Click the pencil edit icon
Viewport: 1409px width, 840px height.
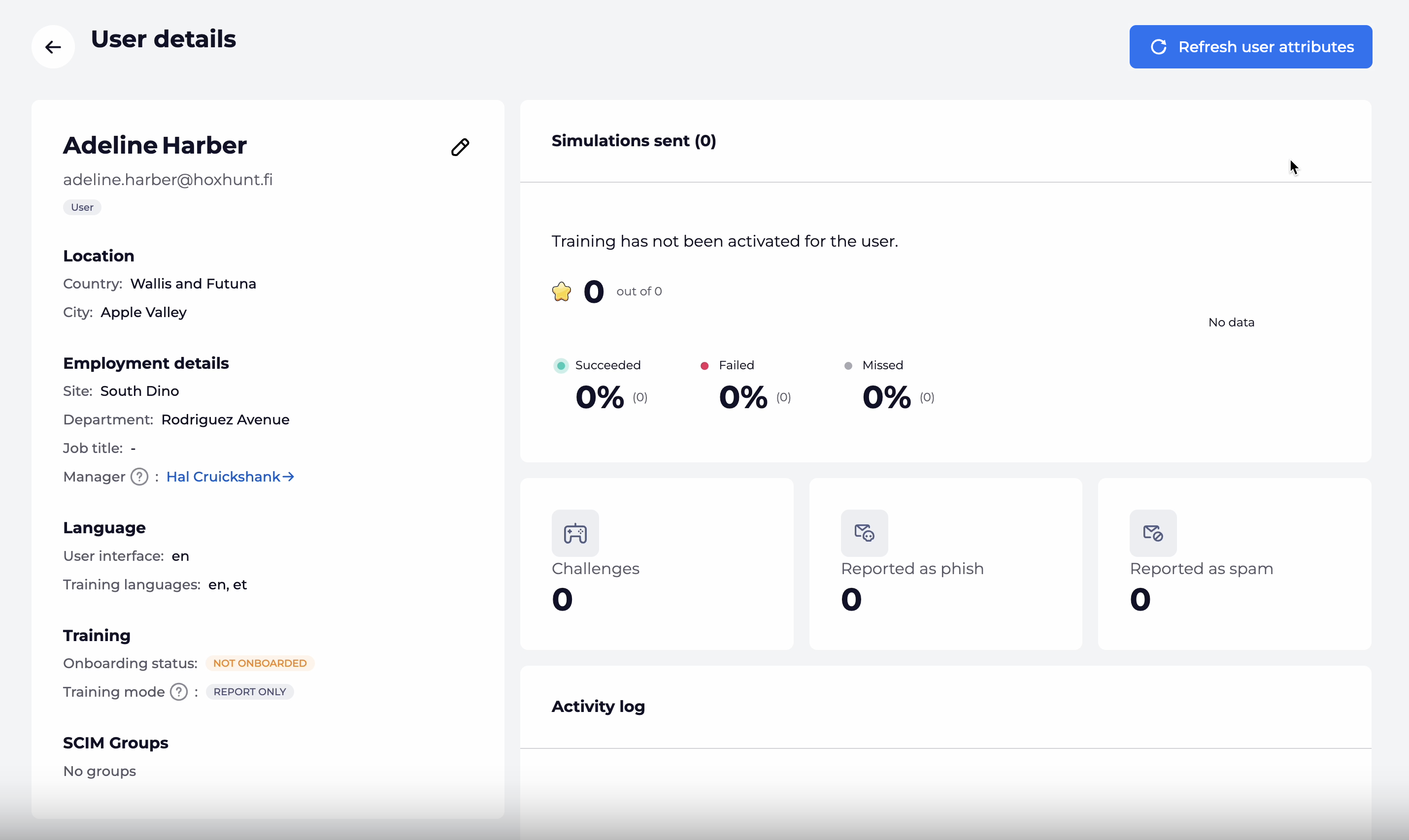coord(460,147)
